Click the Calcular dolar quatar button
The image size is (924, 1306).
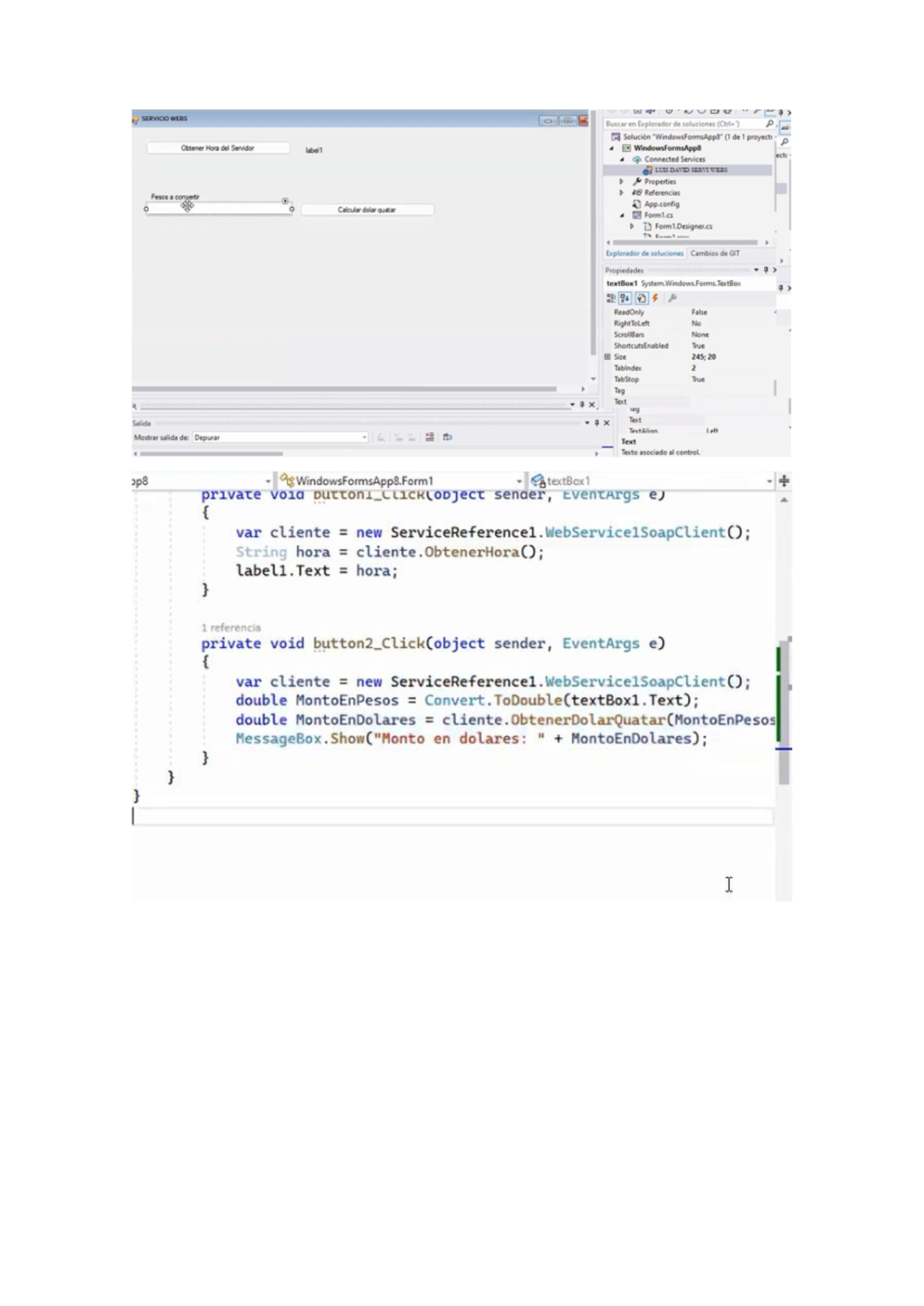[x=367, y=209]
